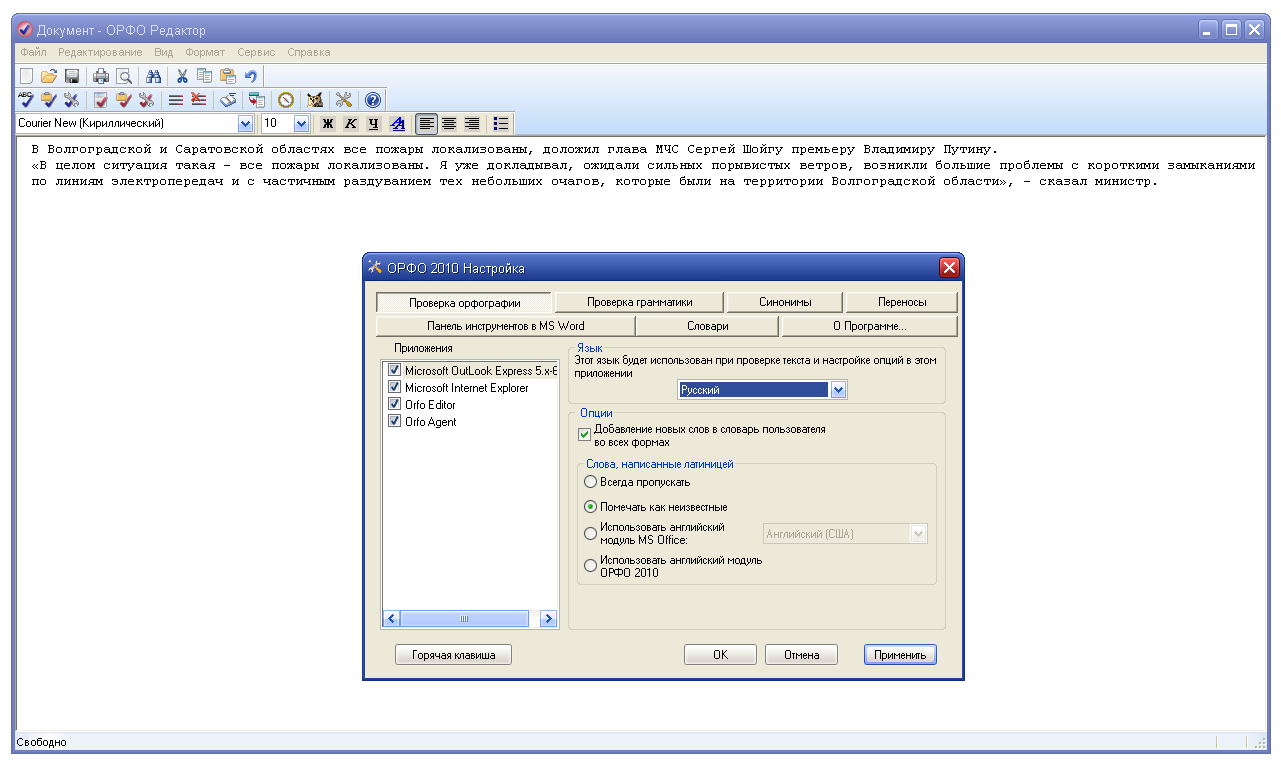This screenshot has width=1281, height=769.
Task: Switch to 'Словари' tab
Action: 708,326
